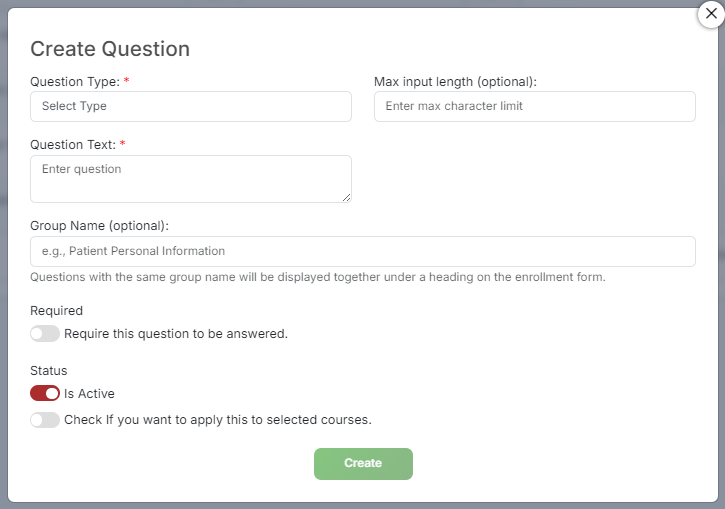Click the 'Group Name (optional)' label
The image size is (725, 509).
(x=99, y=226)
